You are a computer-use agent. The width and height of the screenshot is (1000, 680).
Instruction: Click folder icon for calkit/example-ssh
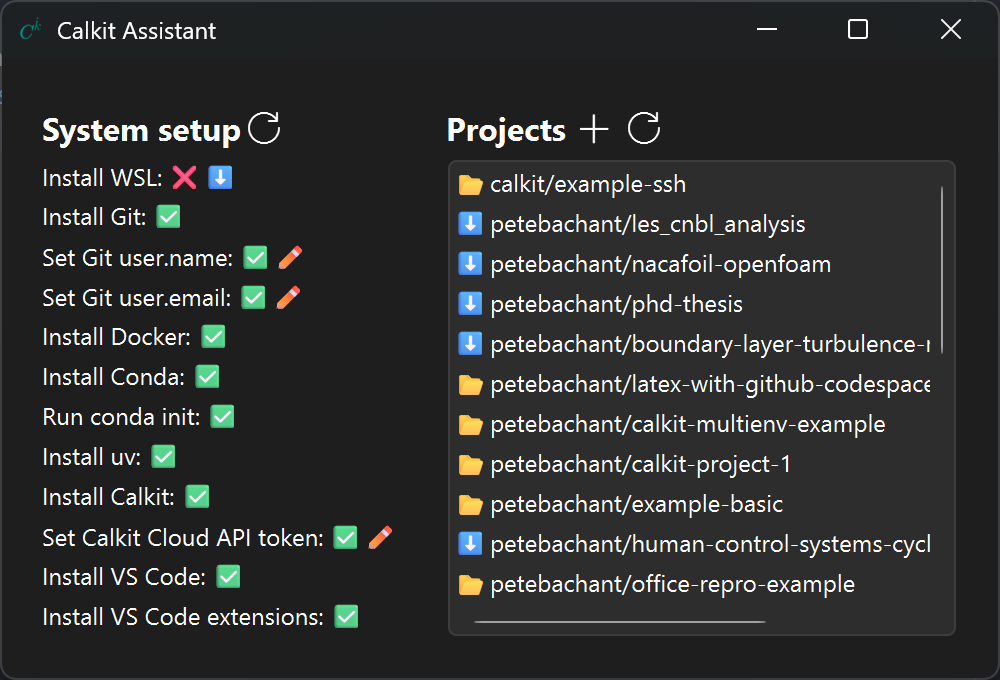470,184
